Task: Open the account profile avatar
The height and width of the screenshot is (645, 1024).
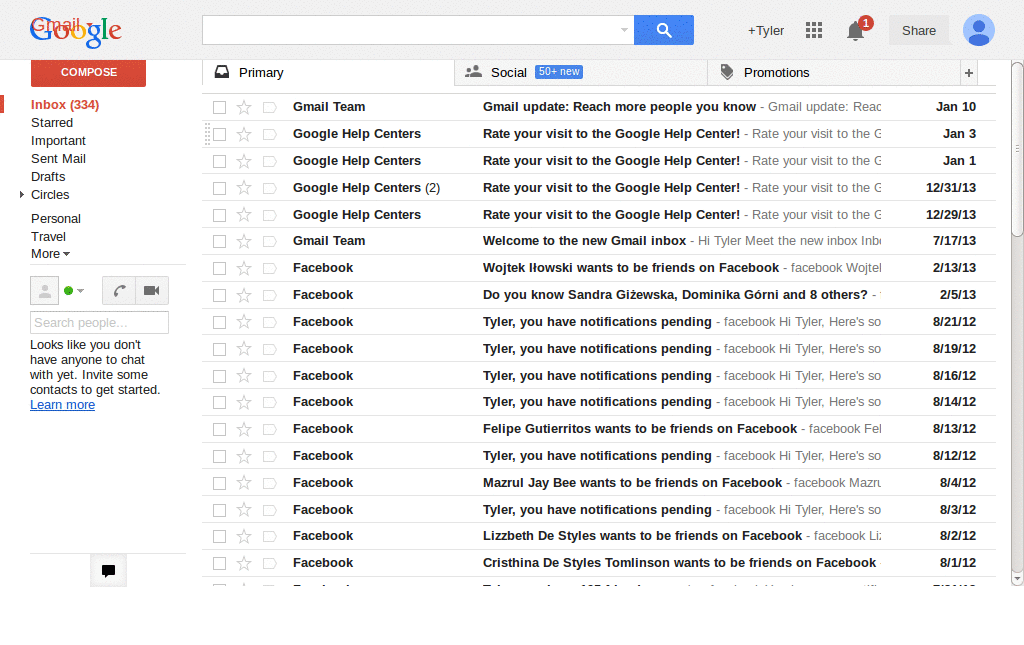Action: (978, 30)
